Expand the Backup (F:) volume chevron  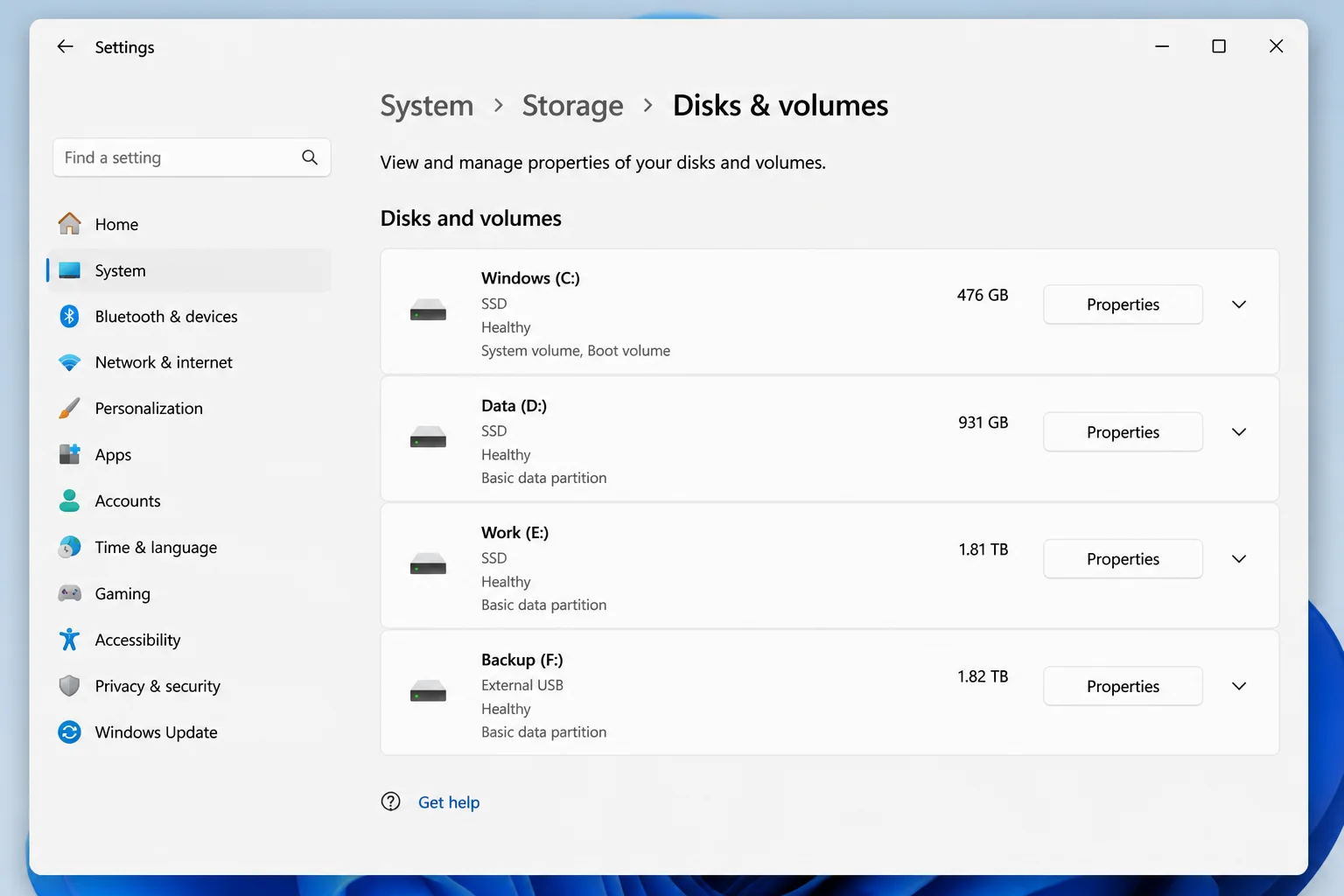coord(1239,686)
